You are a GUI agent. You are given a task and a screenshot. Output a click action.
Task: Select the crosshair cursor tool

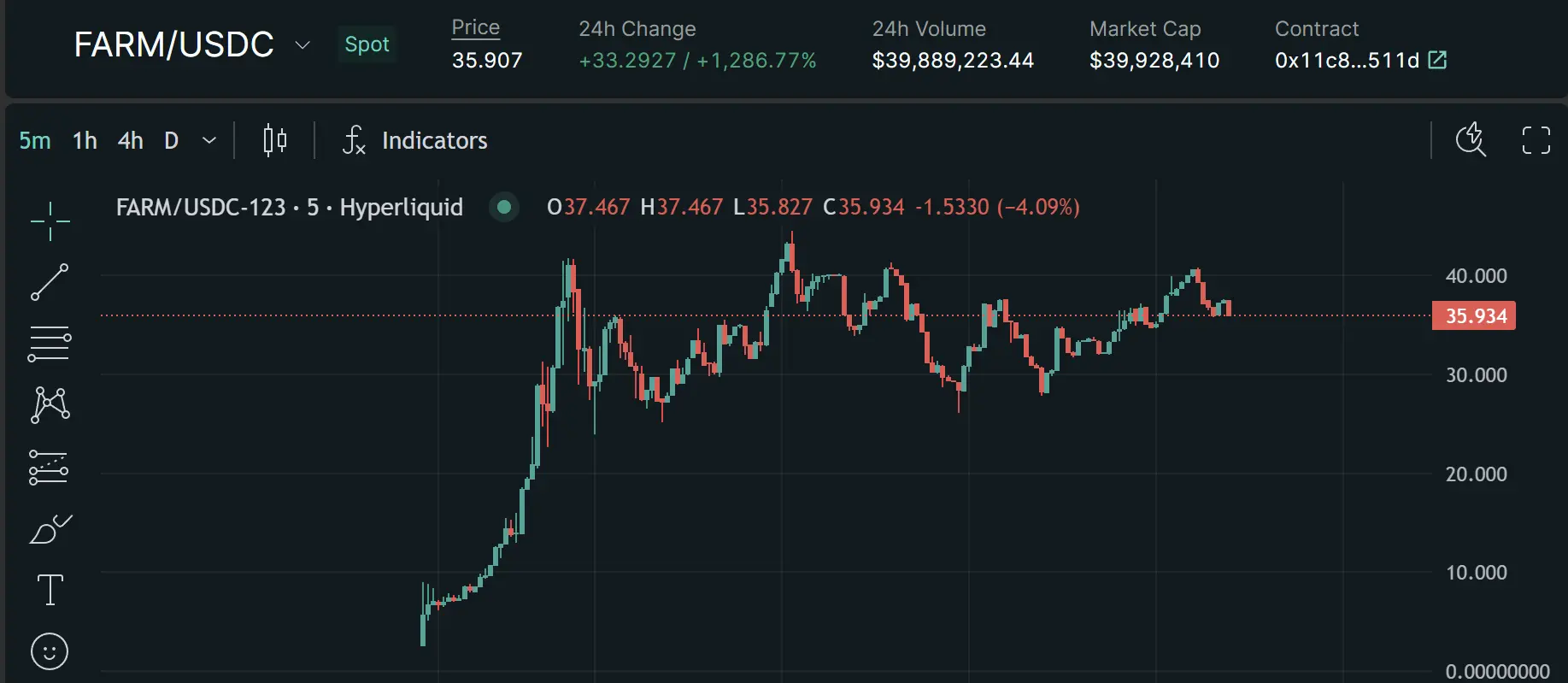point(49,220)
